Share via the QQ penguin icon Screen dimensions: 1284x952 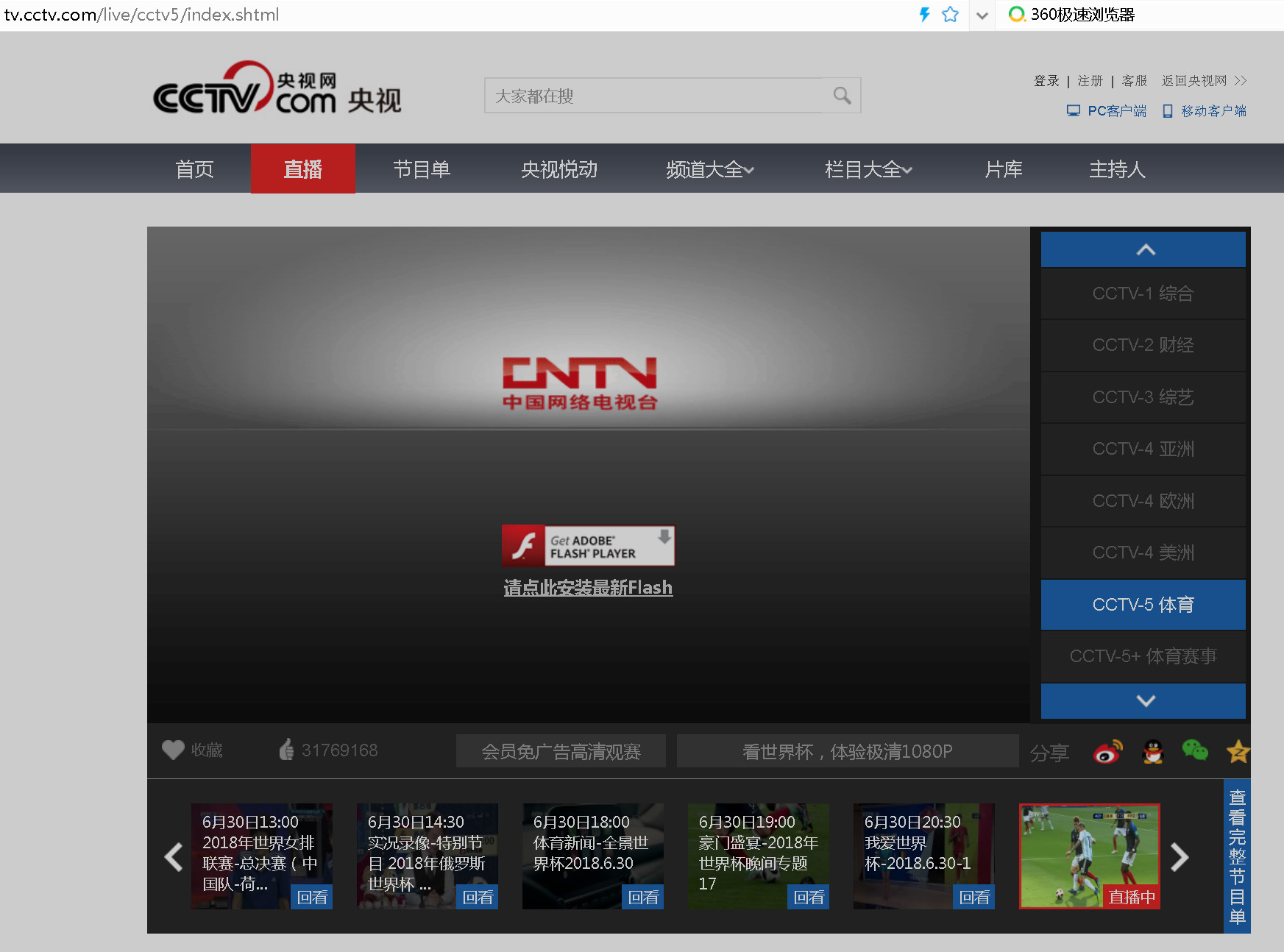[1152, 751]
